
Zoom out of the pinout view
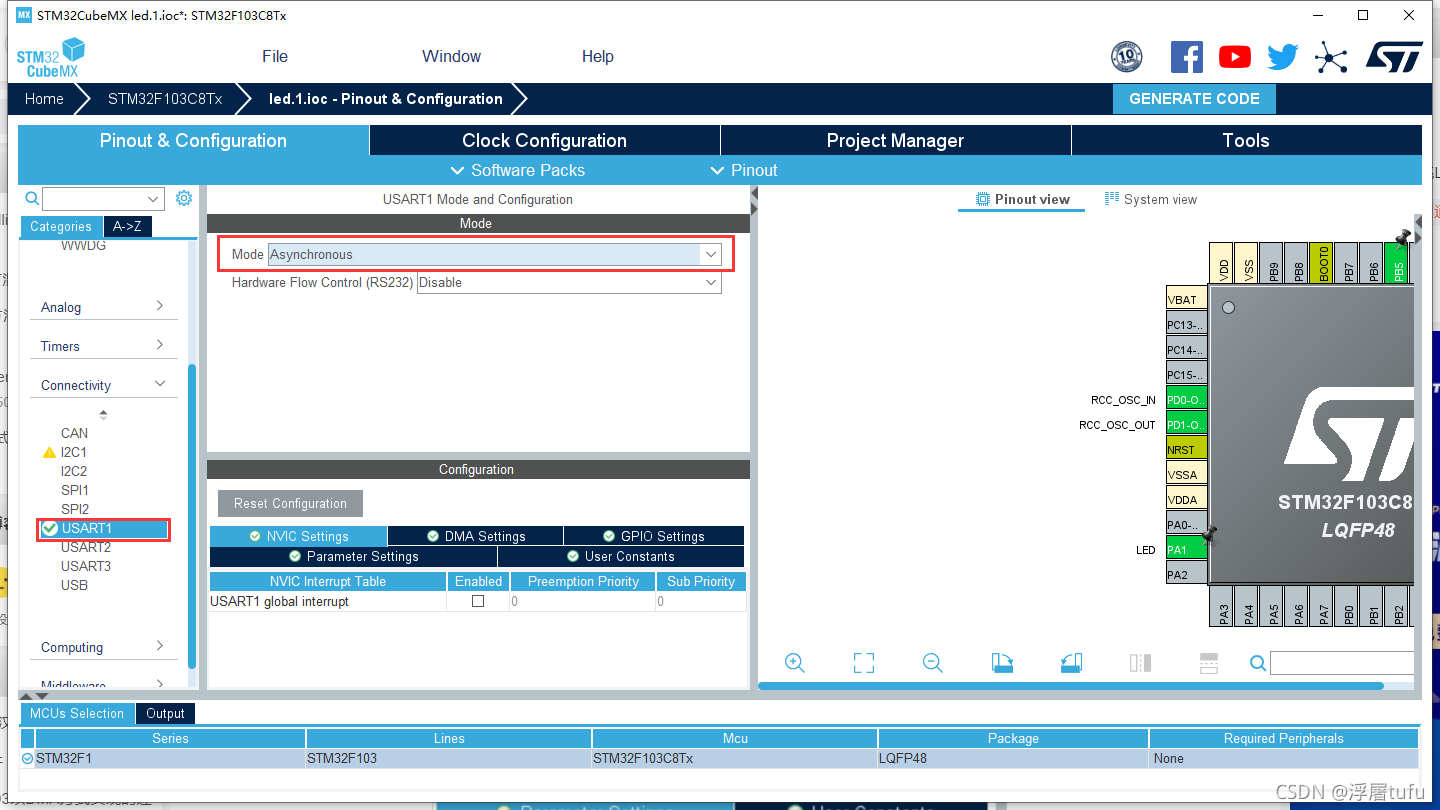click(933, 662)
